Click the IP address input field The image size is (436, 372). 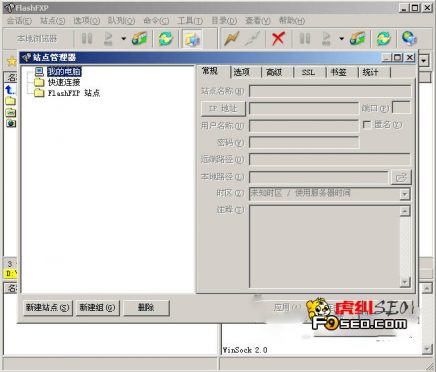304,108
